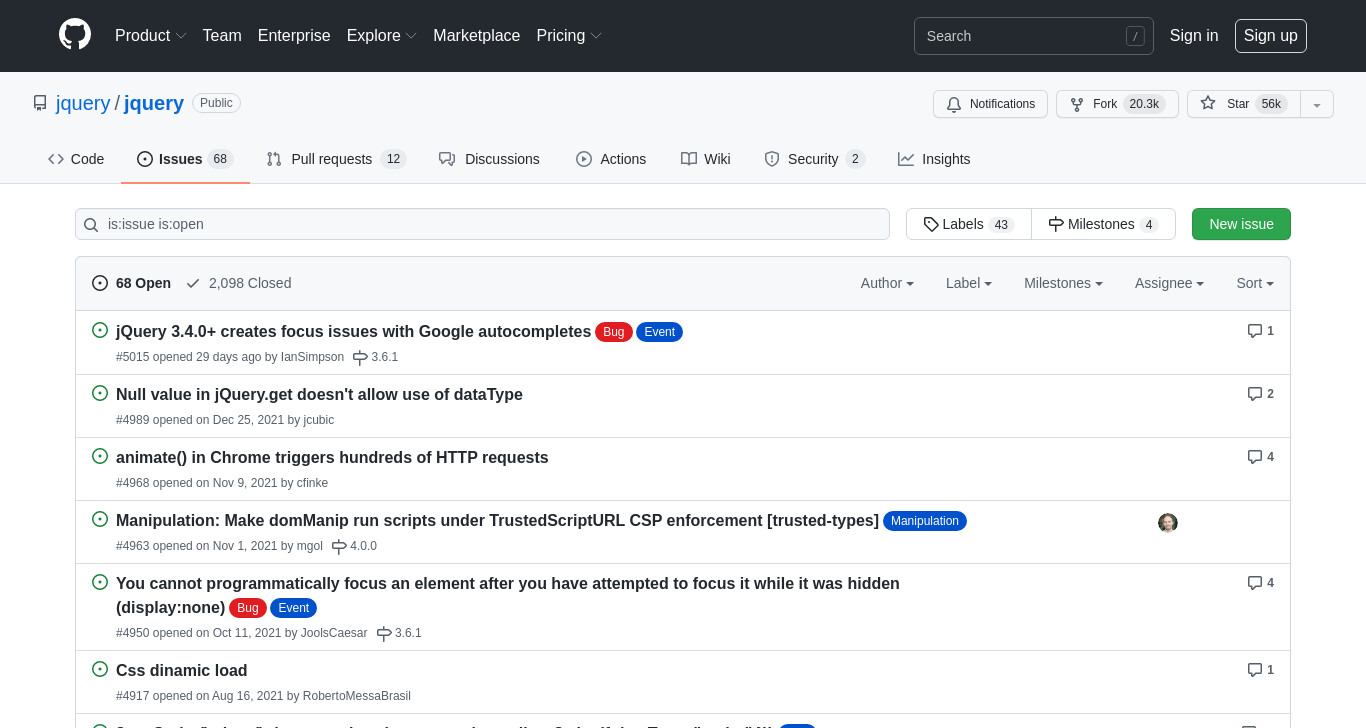The height and width of the screenshot is (728, 1366).
Task: Expand the Assignee filter dropdown
Action: coord(1169,283)
